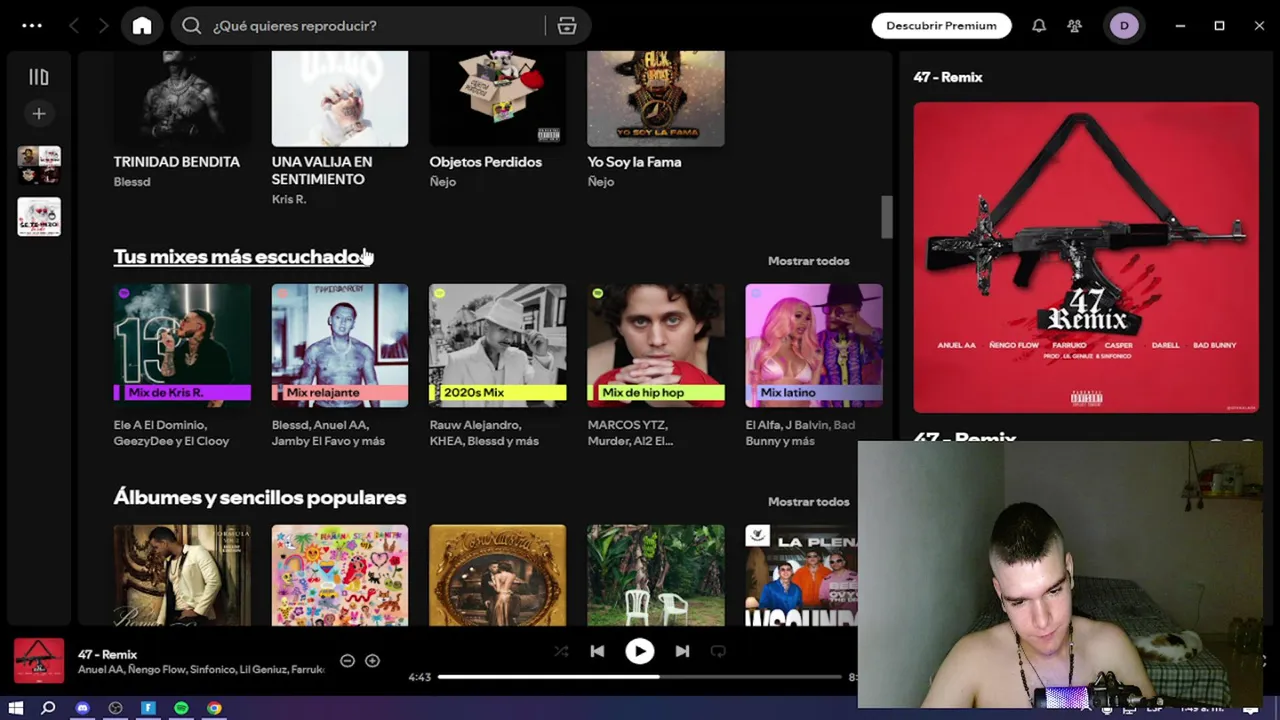Open colorful doodle popular album cover
The image size is (1280, 720).
(340, 575)
